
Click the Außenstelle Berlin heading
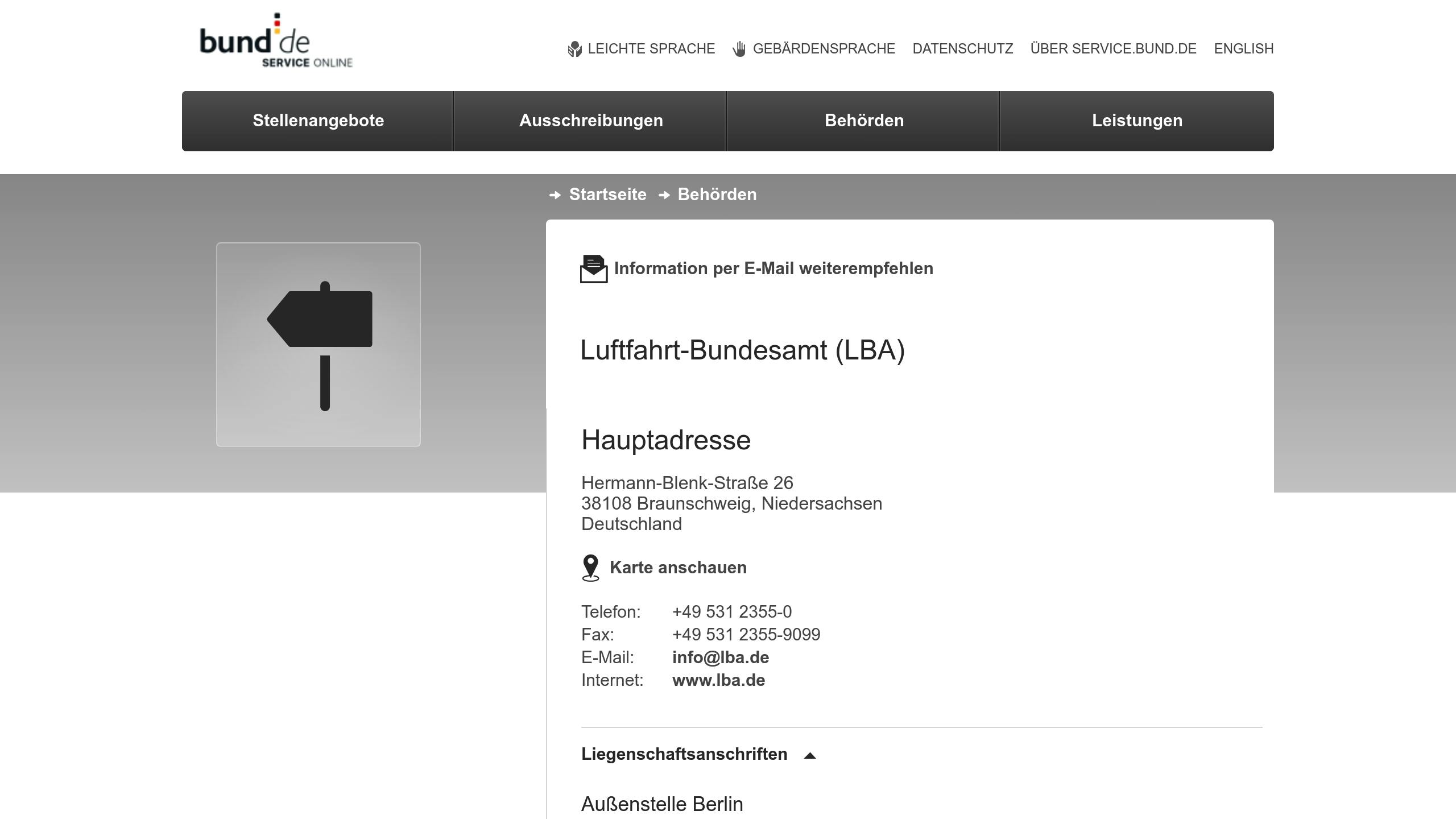point(662,804)
